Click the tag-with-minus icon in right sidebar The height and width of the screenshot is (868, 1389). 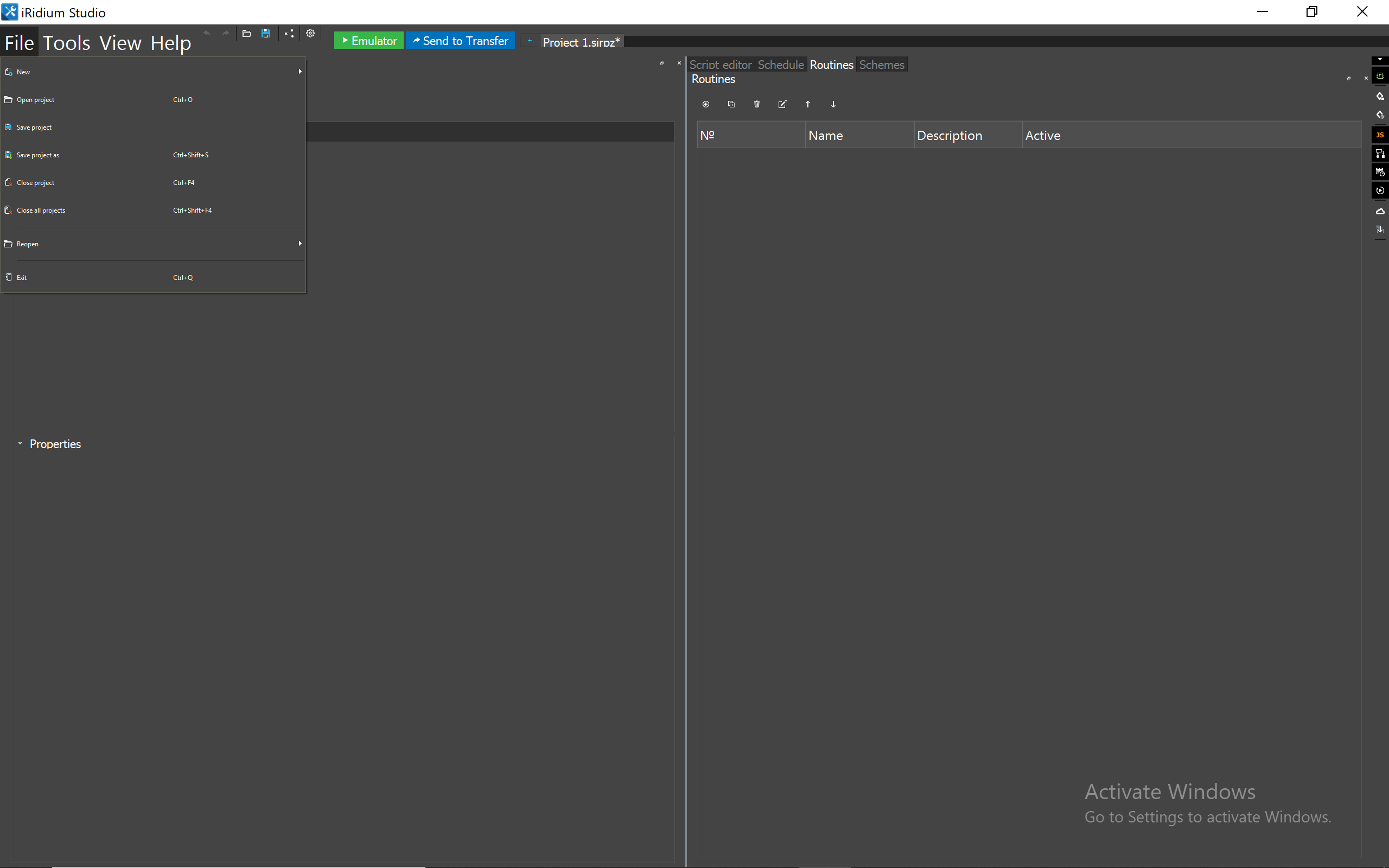pos(1380,97)
